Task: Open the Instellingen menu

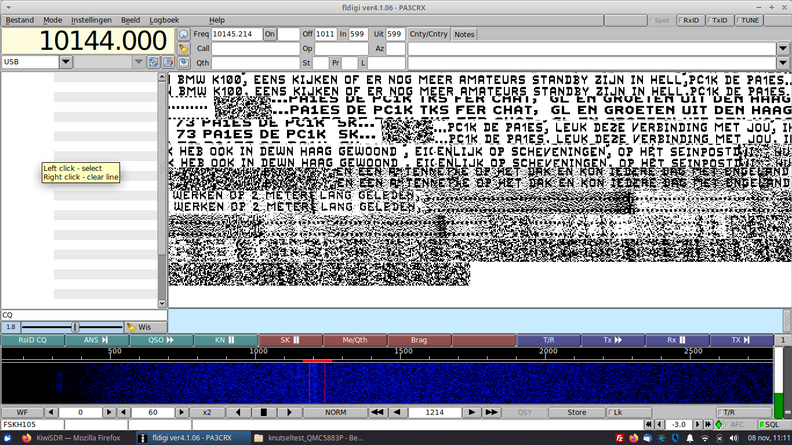Action: pos(92,19)
